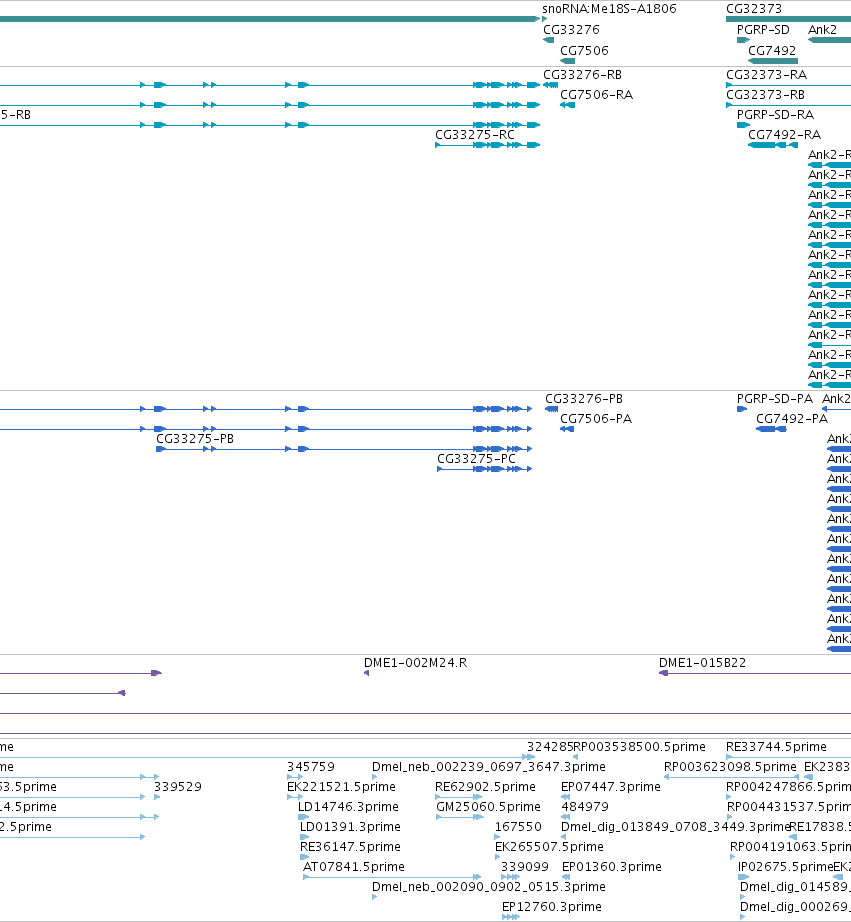Select the CG33276 gene glyph
This screenshot has height=922, width=851.
pos(549,40)
